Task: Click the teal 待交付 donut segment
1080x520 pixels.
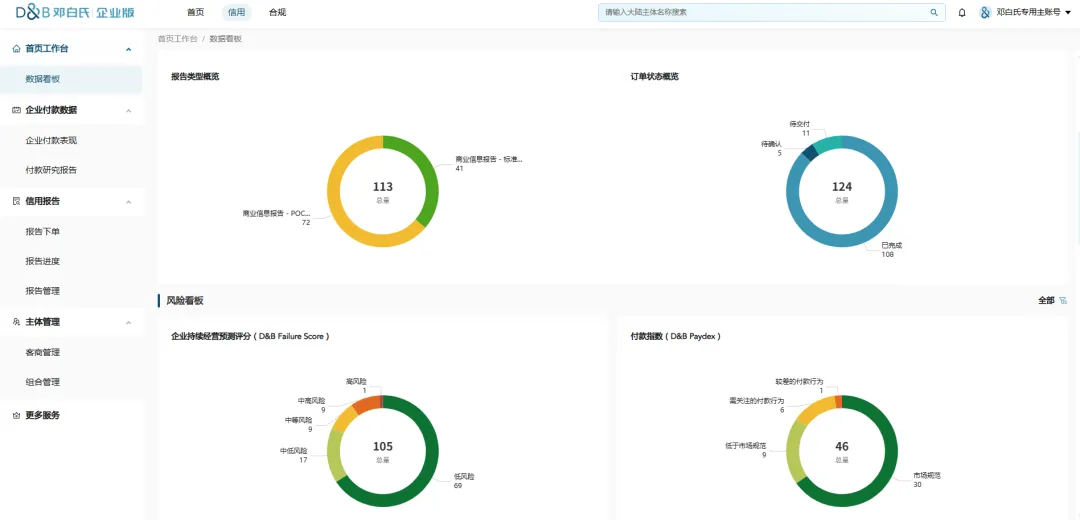Action: 829,143
